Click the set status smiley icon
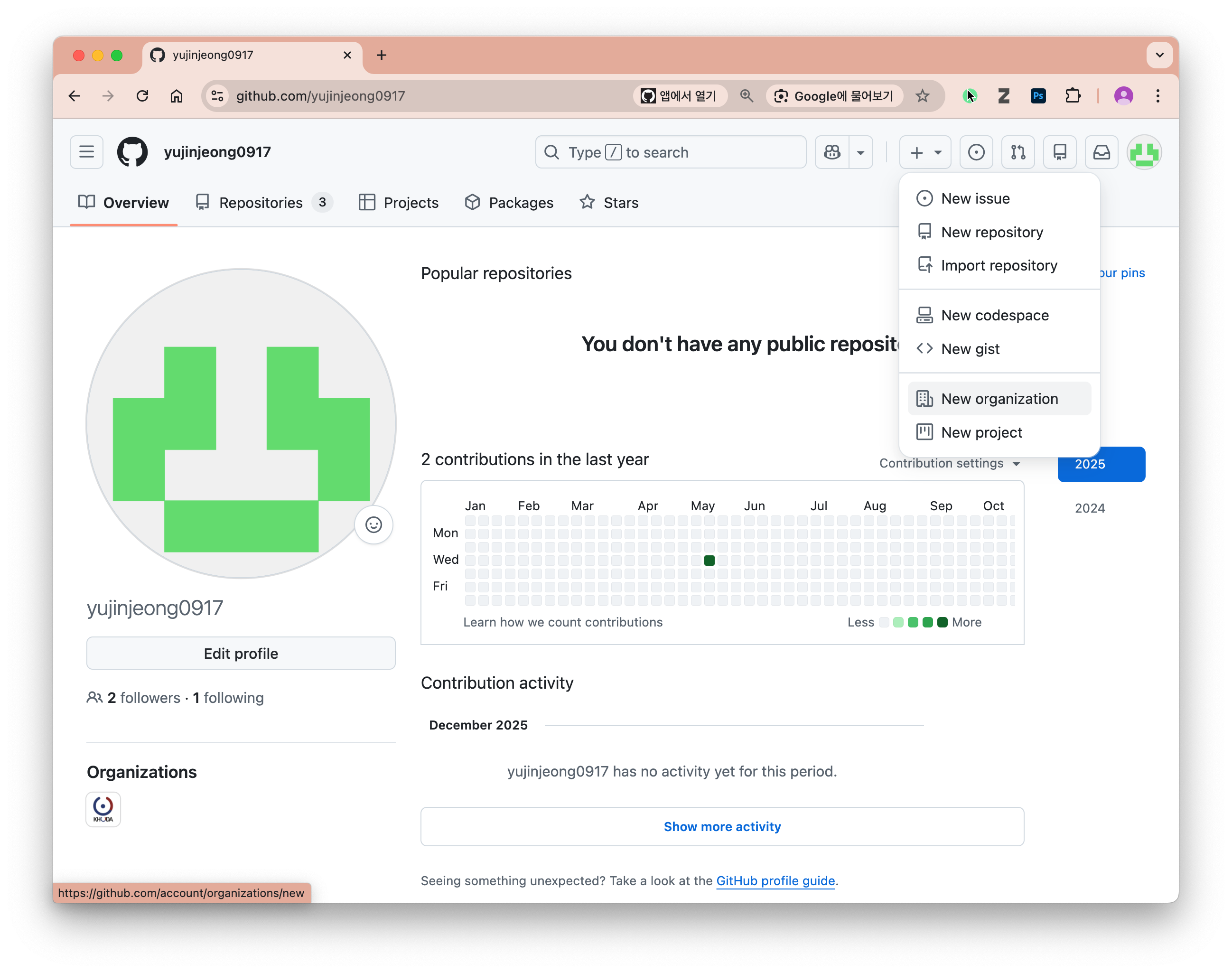 click(x=373, y=524)
